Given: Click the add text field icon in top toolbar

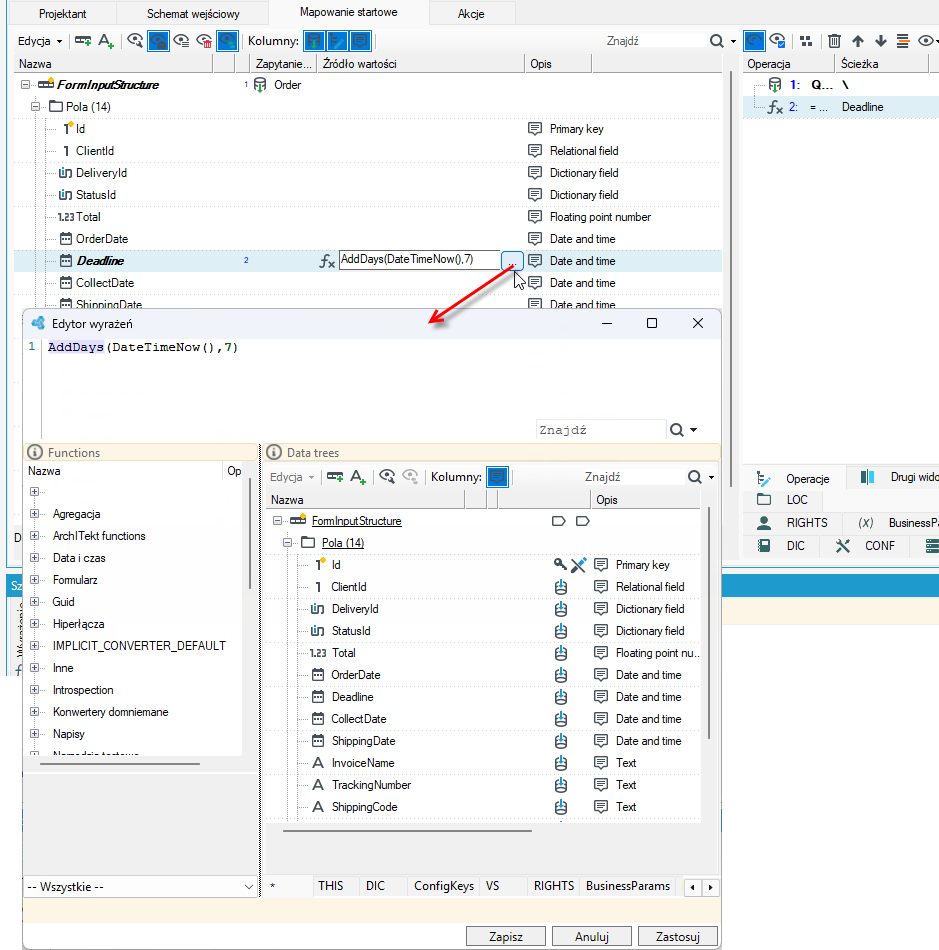Looking at the screenshot, I should point(106,41).
